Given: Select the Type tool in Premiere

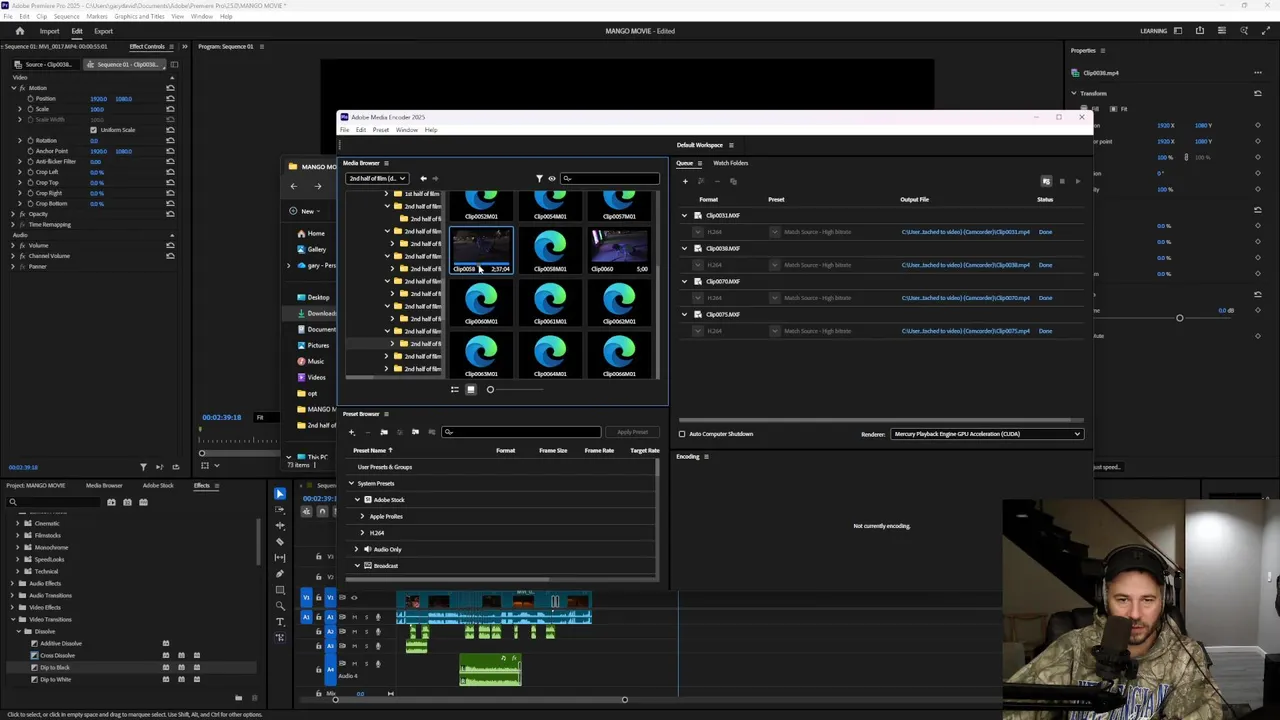Looking at the screenshot, I should click(280, 622).
